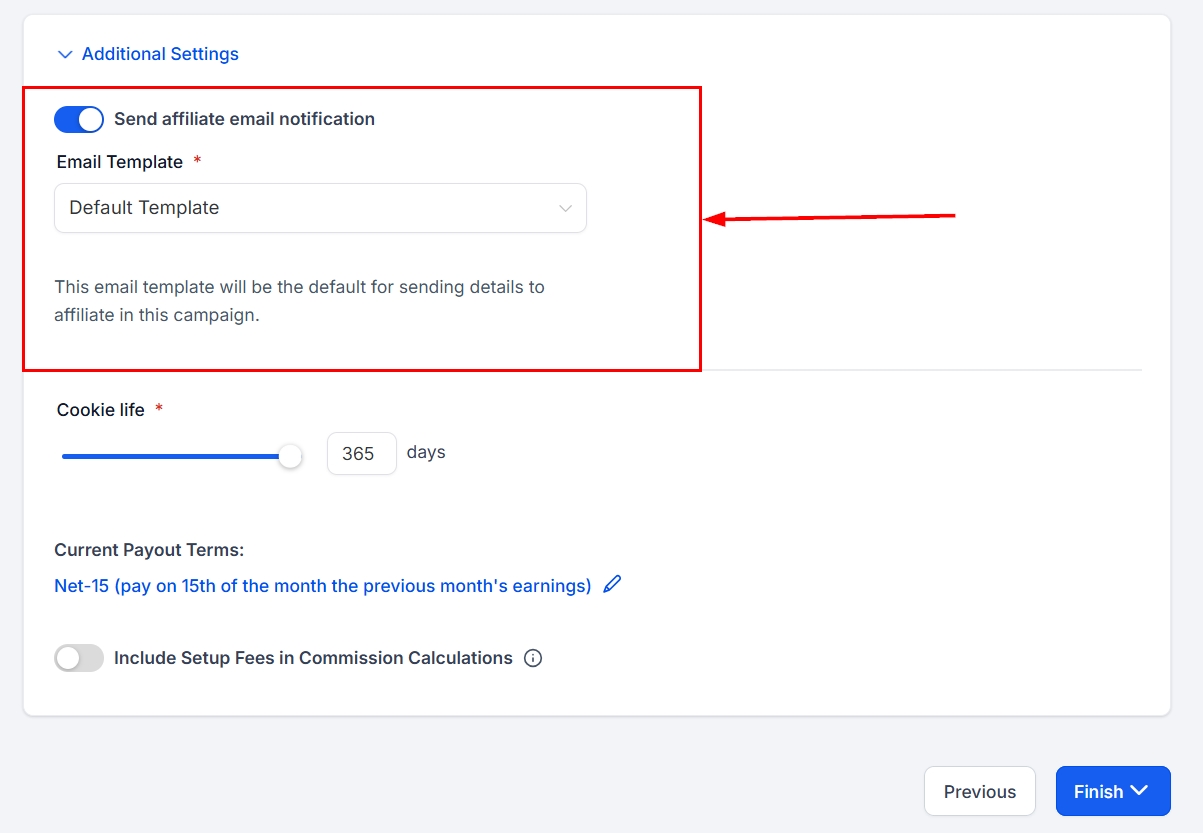Disable the Send affiliate email notification switch
Screen dimensions: 1203x833
click(79, 119)
